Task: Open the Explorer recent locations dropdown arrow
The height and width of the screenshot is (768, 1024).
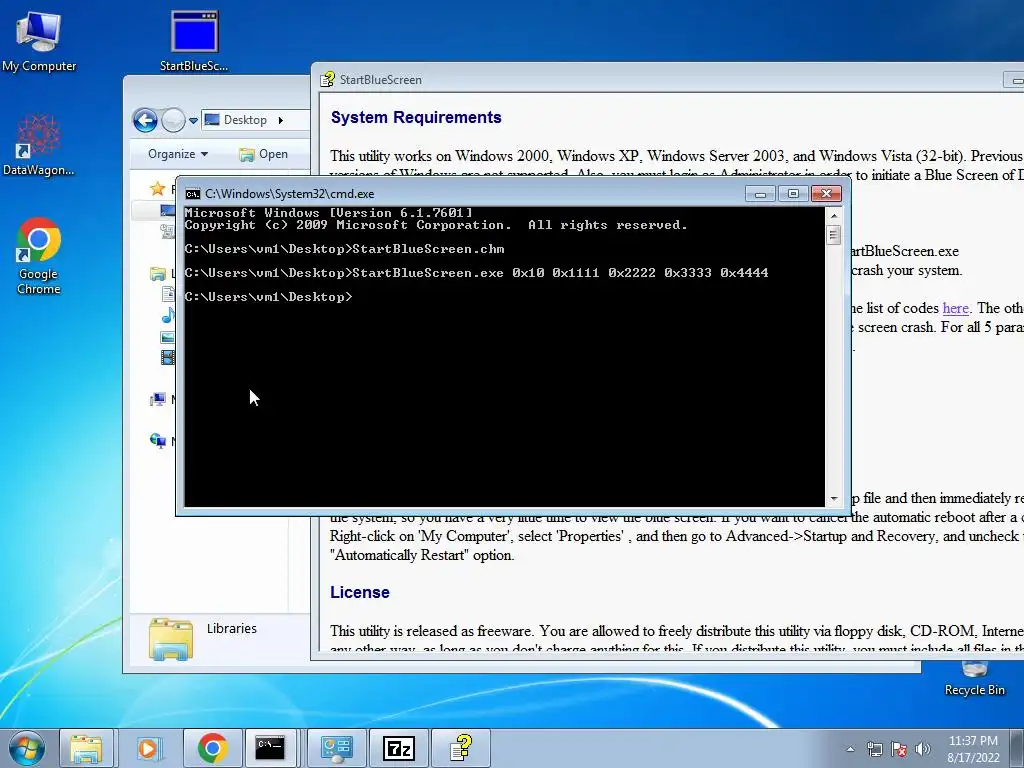Action: [x=193, y=121]
